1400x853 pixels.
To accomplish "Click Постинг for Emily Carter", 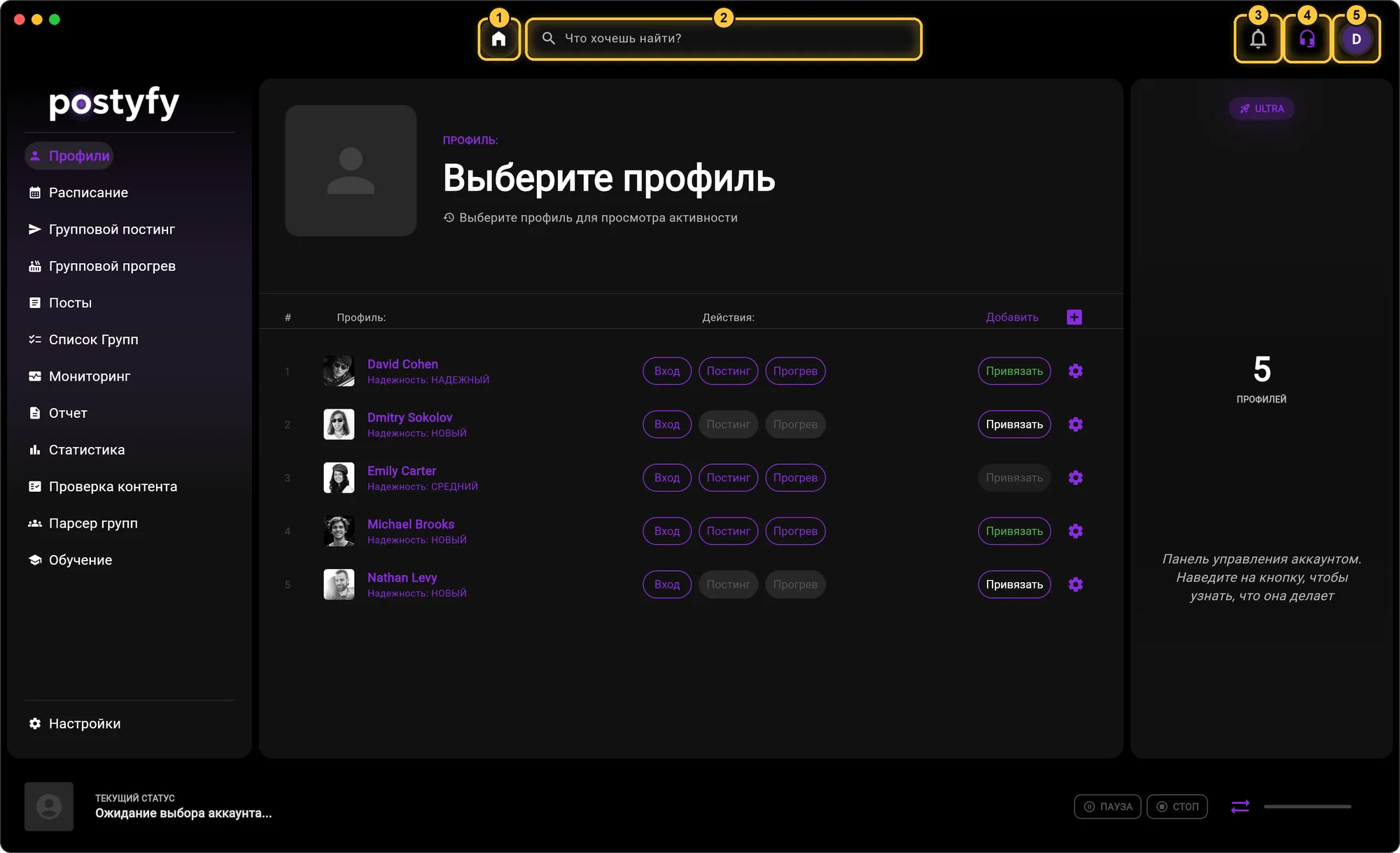I will pos(728,478).
